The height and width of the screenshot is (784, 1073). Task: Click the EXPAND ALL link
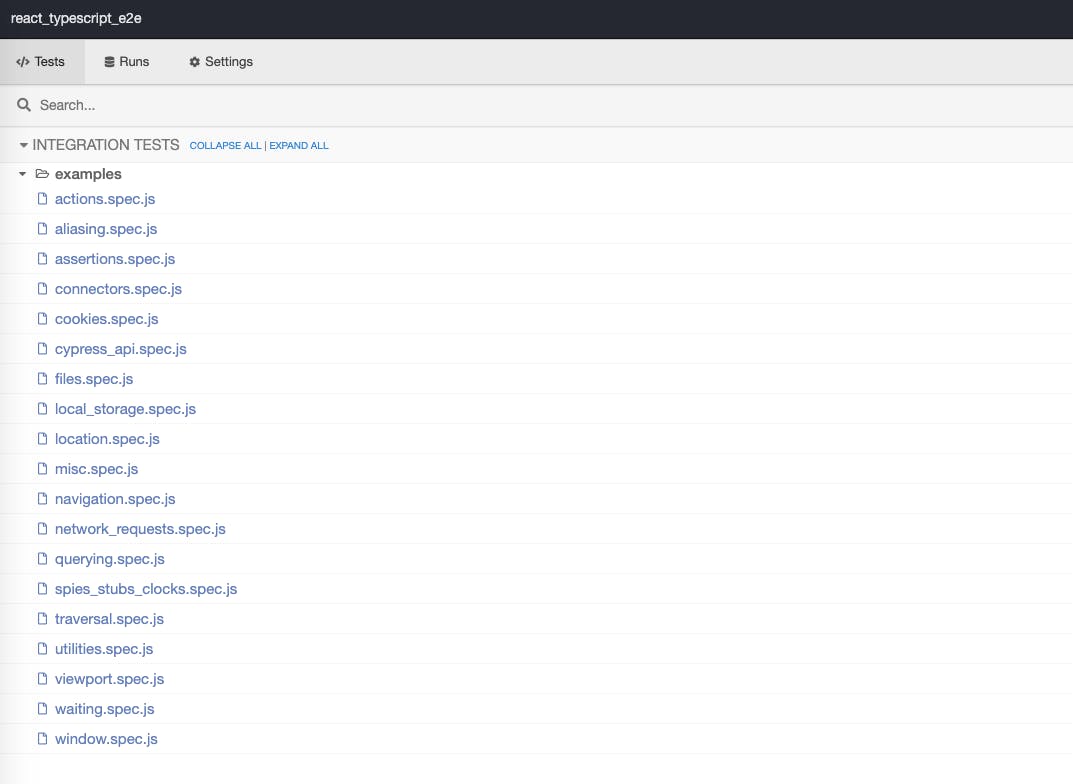tap(298, 145)
